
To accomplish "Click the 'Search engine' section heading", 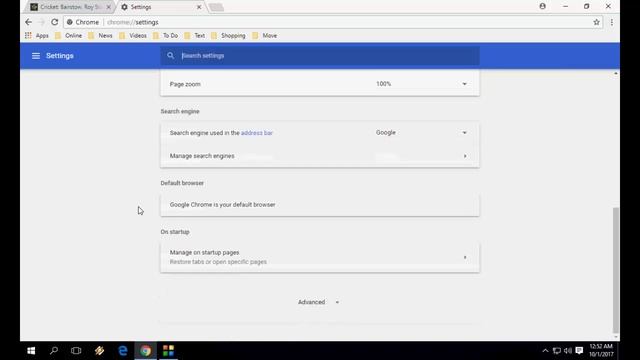I will click(x=180, y=111).
